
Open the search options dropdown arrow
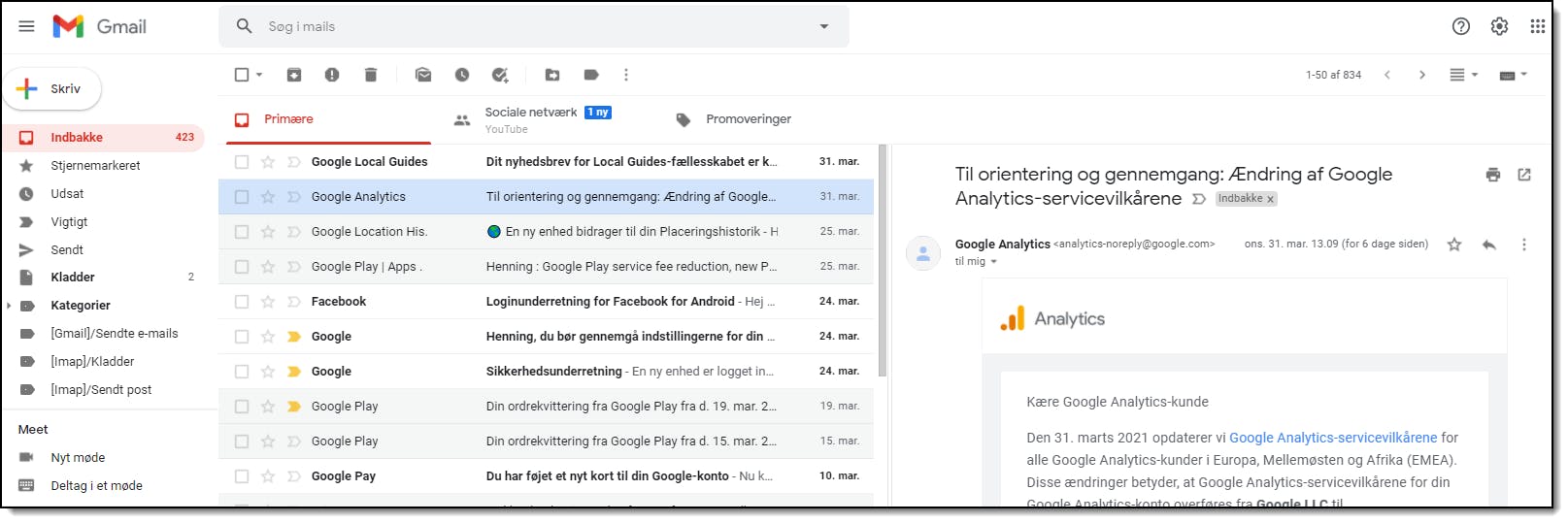point(824,26)
